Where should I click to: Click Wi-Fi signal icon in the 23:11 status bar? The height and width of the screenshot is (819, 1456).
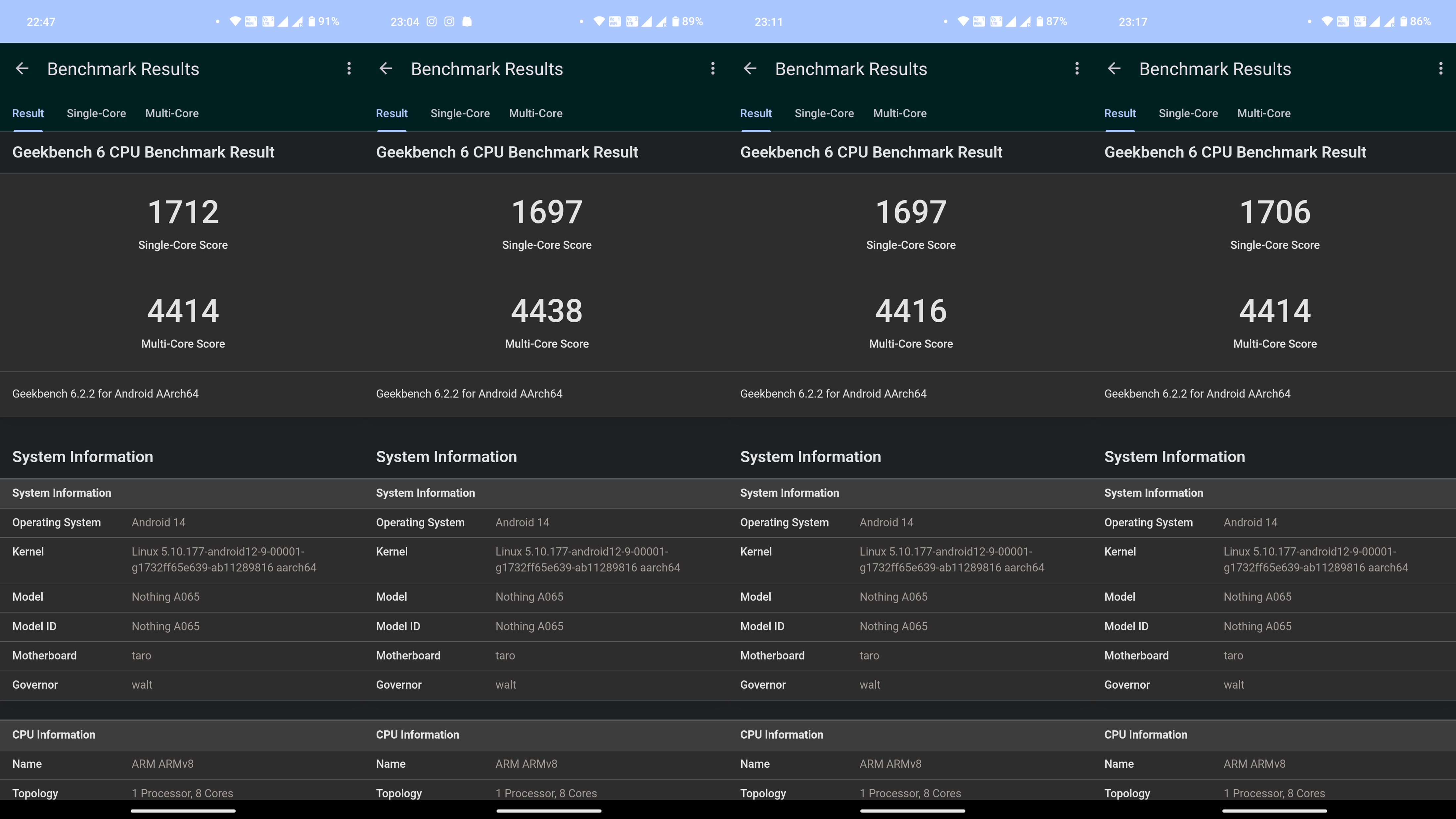963,22
